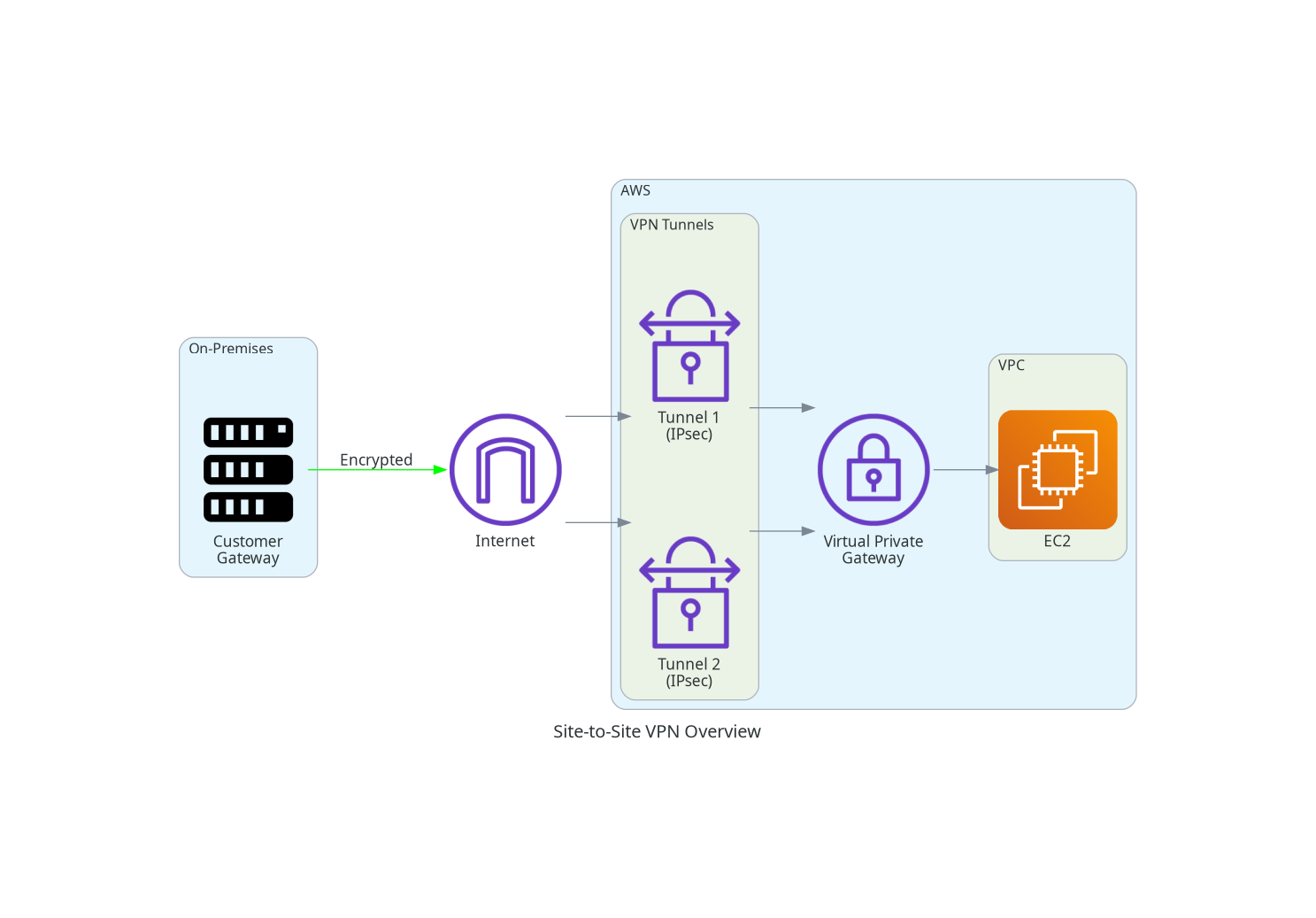Click the arrow from Virtual Private Gateway to EC2

click(x=966, y=470)
